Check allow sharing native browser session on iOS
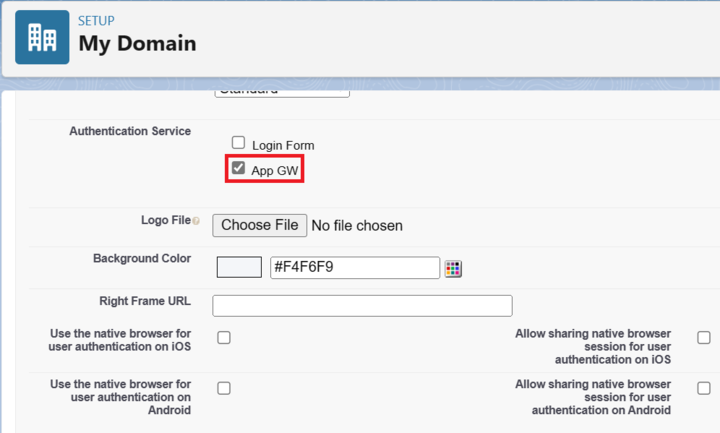The height and width of the screenshot is (433, 720). pyautogui.click(x=704, y=338)
